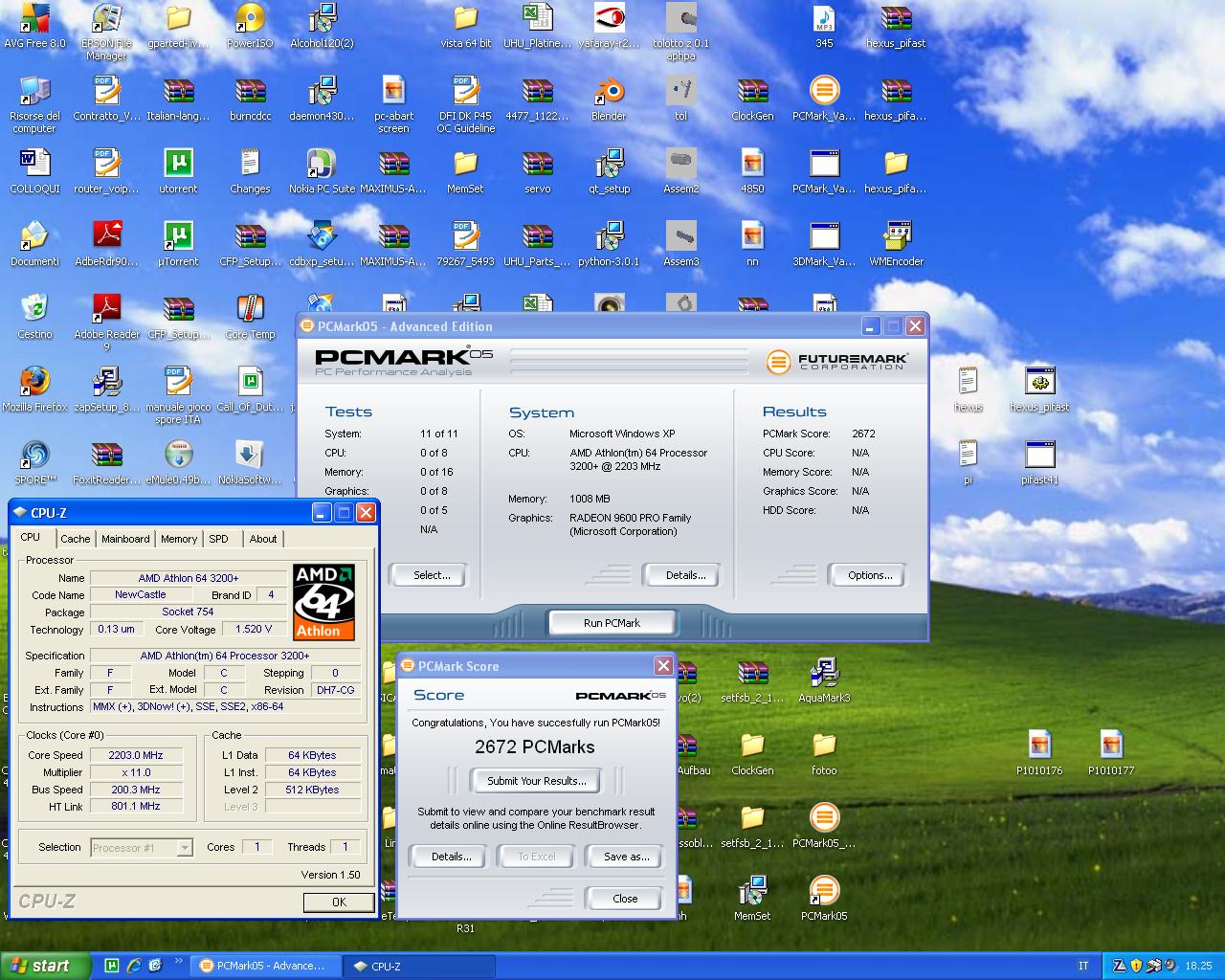
Task: Switch to the SPD tab in CPU-Z
Action: coord(219,539)
